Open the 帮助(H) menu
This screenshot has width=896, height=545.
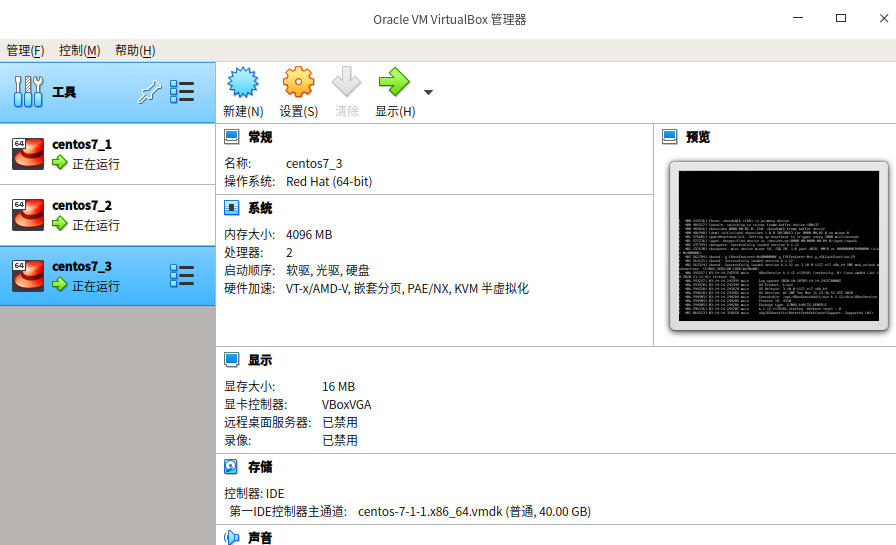(x=135, y=50)
